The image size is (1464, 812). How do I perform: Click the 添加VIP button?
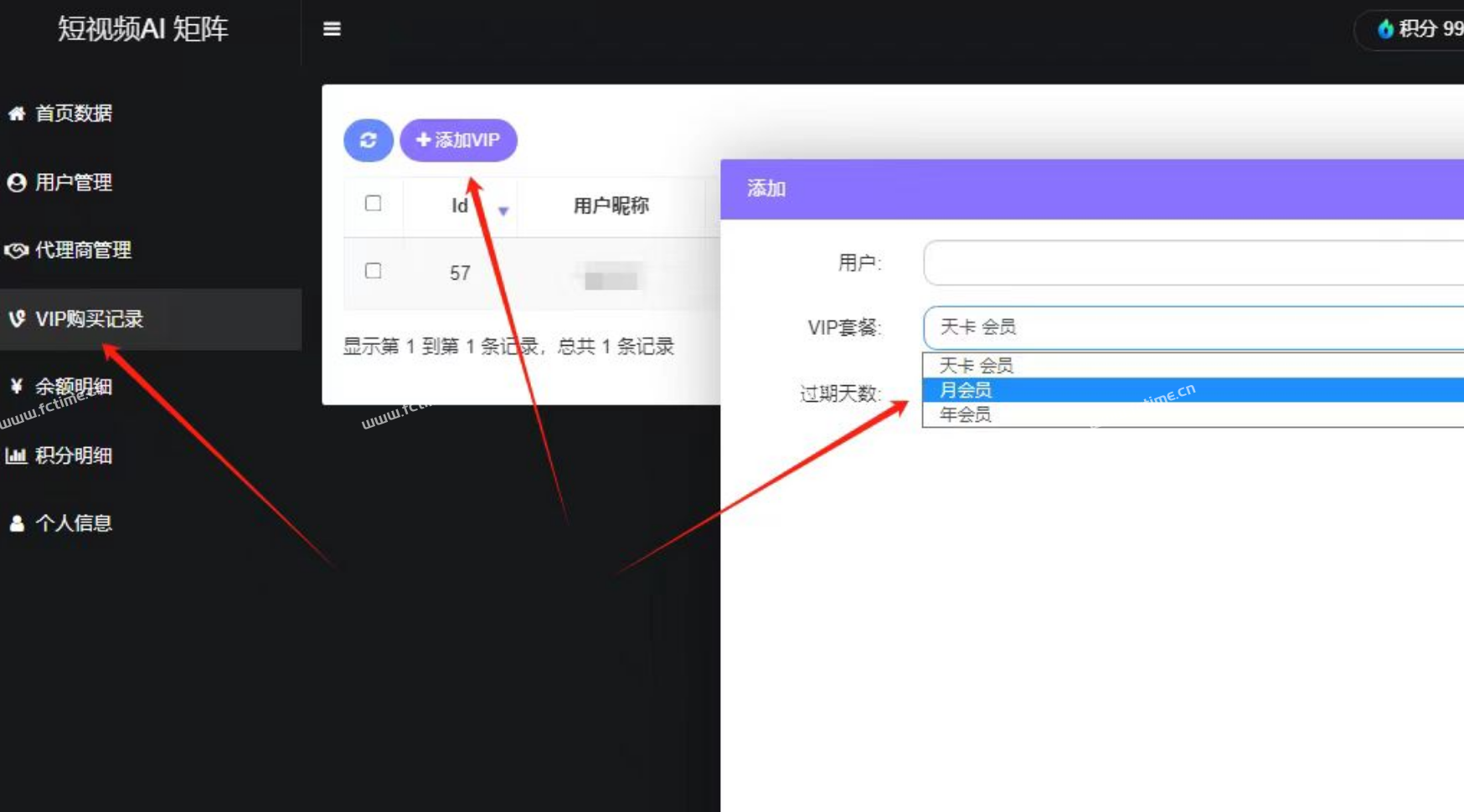click(458, 140)
